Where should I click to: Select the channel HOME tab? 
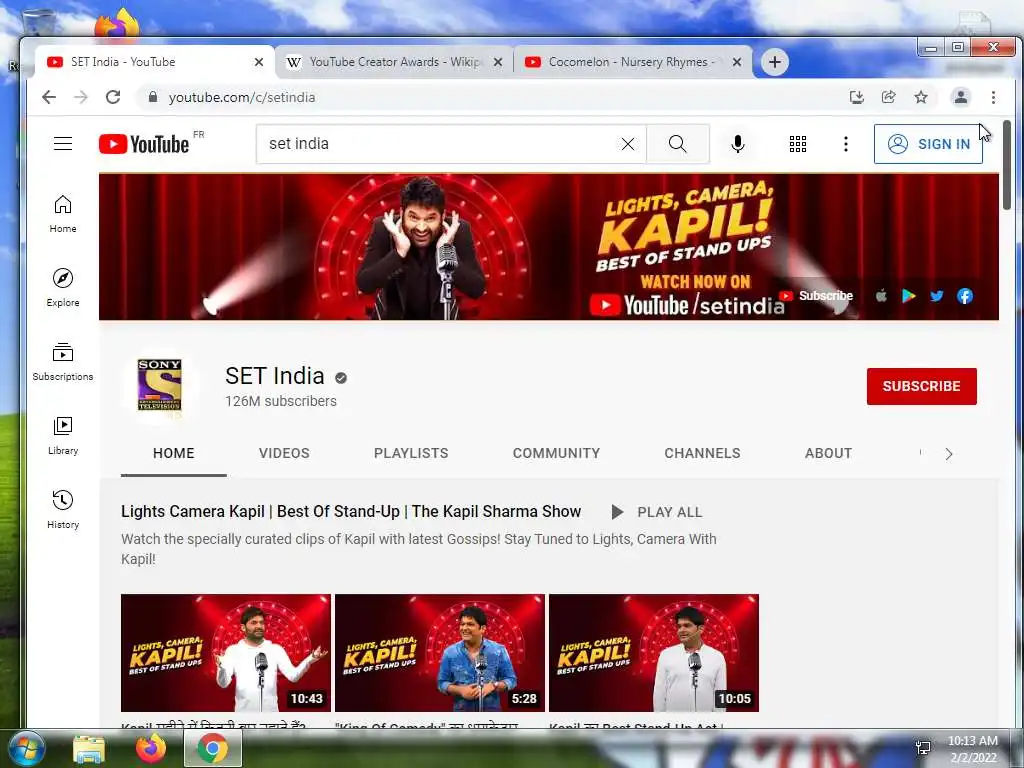[x=174, y=453]
